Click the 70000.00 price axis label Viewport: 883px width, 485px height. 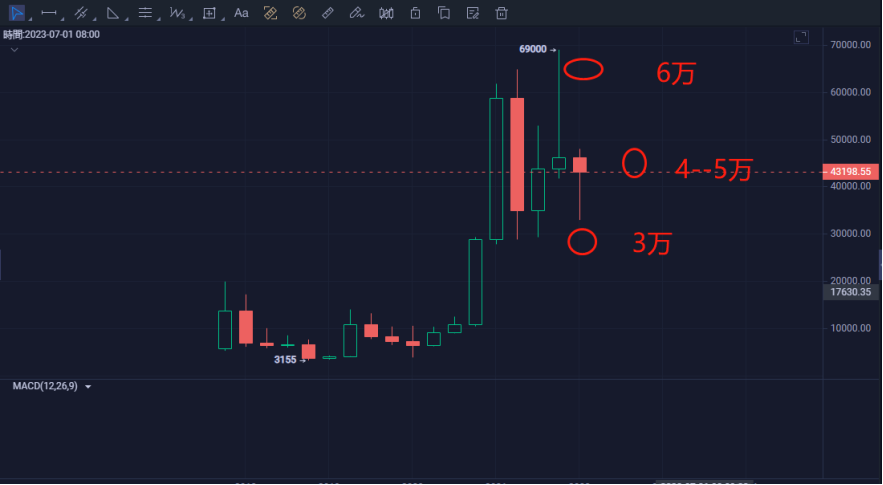850,45
